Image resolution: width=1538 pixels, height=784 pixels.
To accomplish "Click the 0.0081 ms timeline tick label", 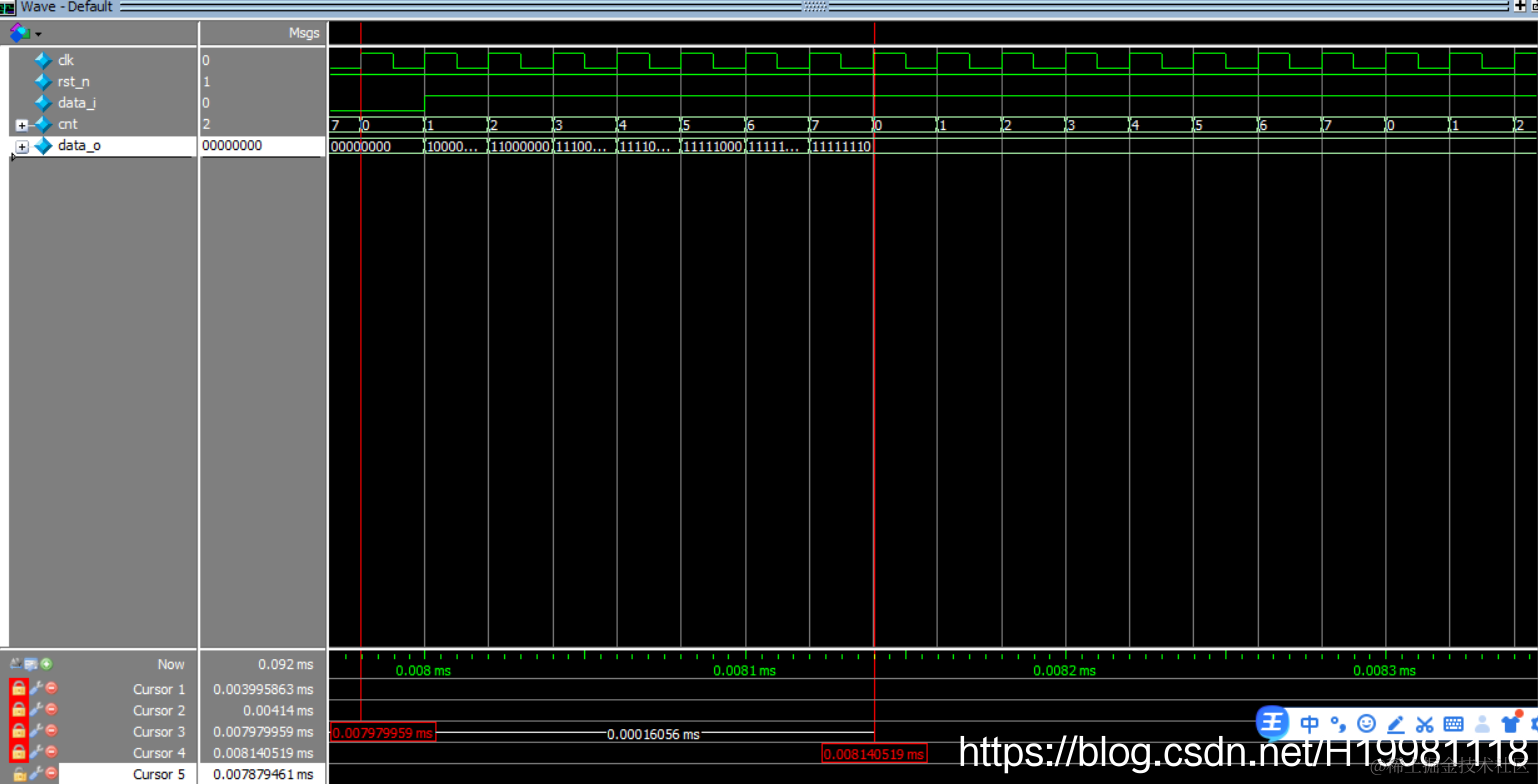I will (744, 671).
